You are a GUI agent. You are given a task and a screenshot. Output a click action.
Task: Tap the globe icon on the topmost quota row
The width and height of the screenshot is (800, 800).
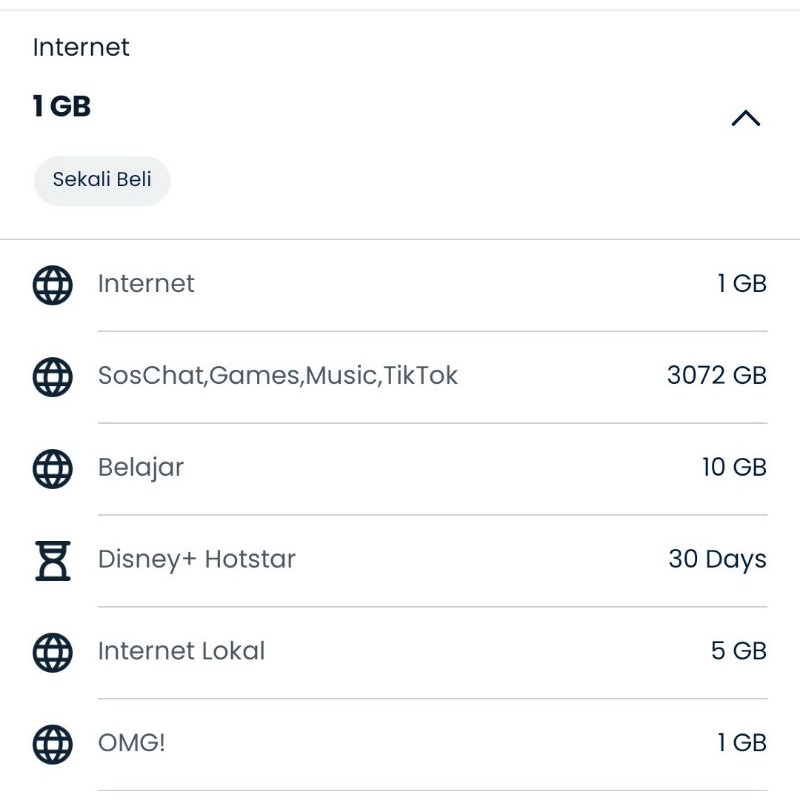point(52,284)
